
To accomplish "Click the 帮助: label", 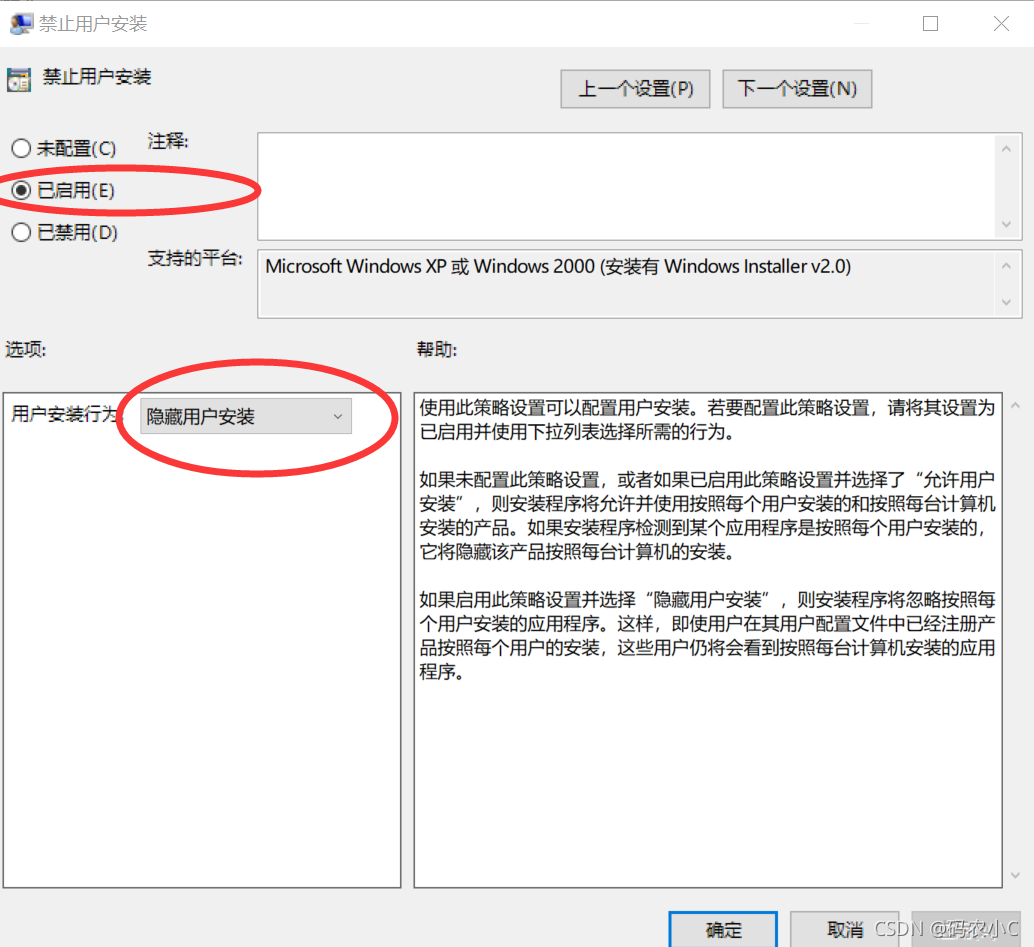I will click(x=437, y=349).
